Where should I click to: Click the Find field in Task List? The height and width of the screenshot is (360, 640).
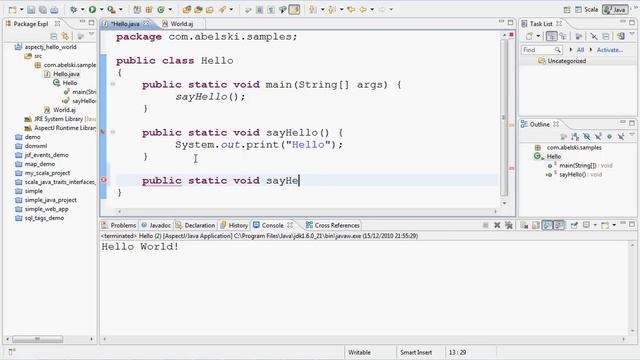pos(542,50)
